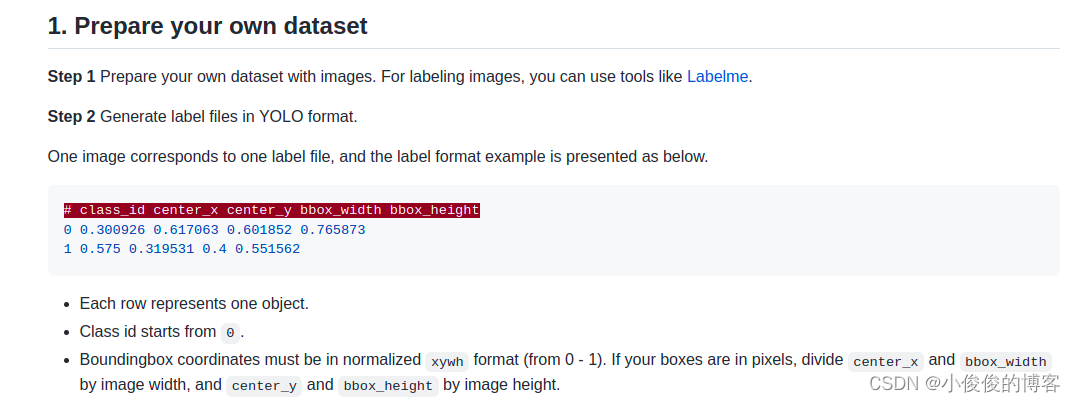Click the inline code tag "center_y" in the bullet

coord(264,386)
